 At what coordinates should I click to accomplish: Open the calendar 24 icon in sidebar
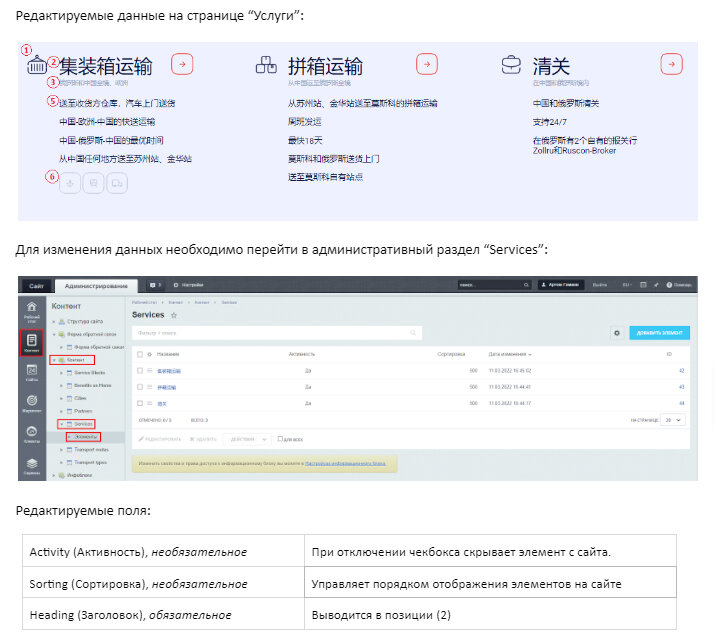31,372
